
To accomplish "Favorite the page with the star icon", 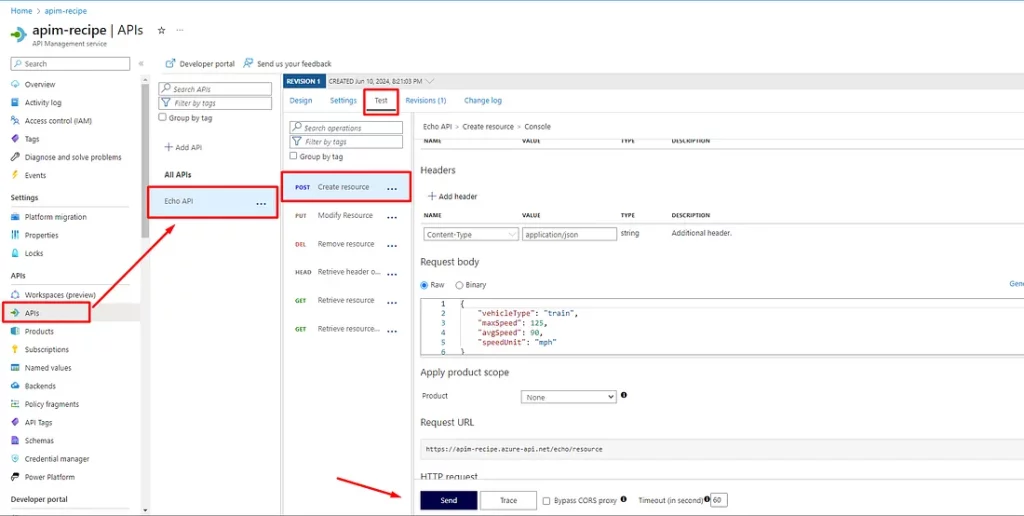I will (161, 30).
